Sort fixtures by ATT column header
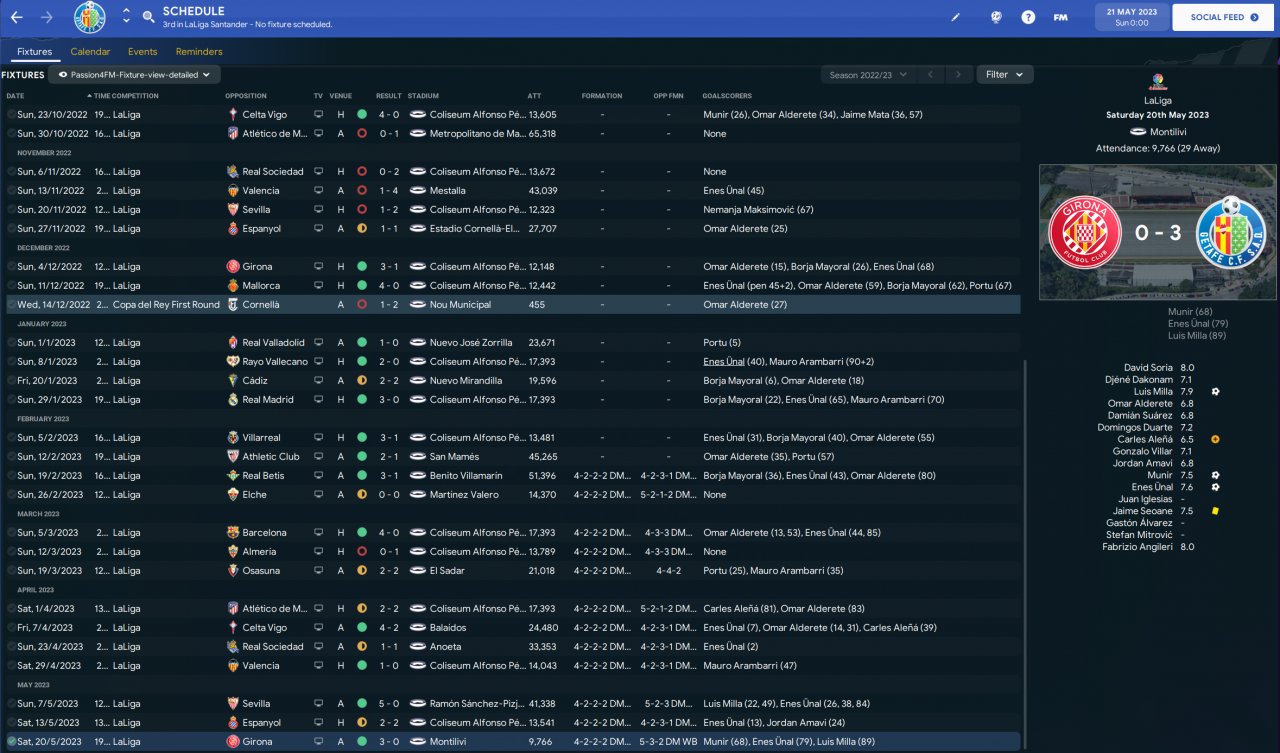This screenshot has height=753, width=1280. point(536,96)
